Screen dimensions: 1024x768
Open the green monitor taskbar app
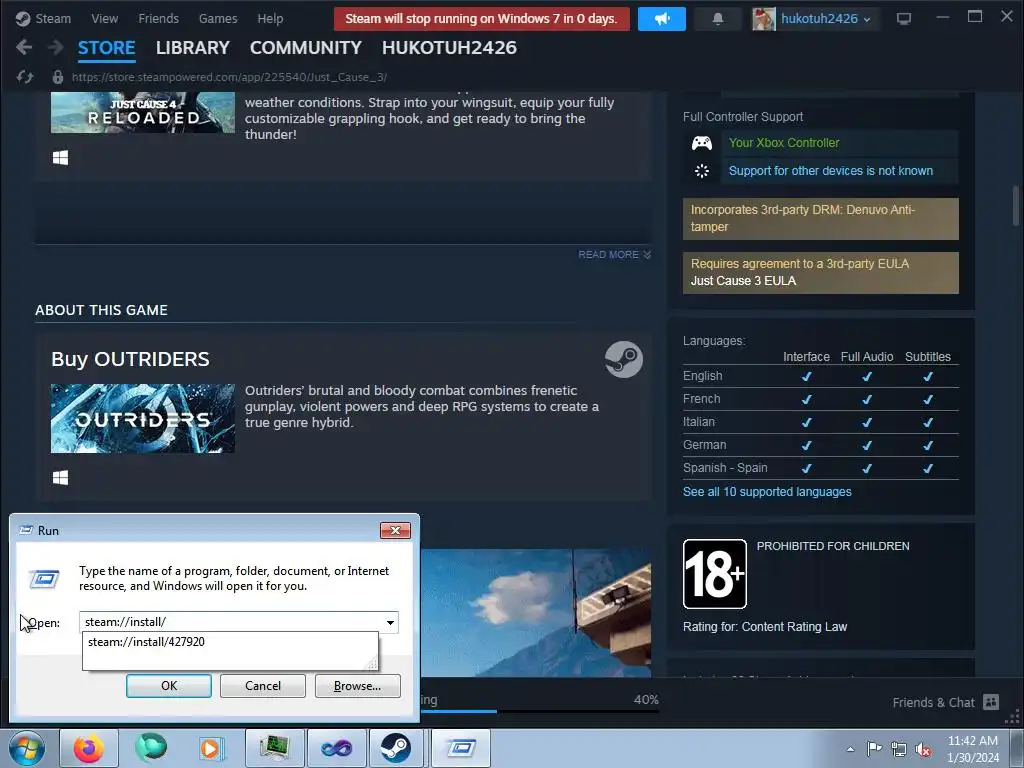274,748
